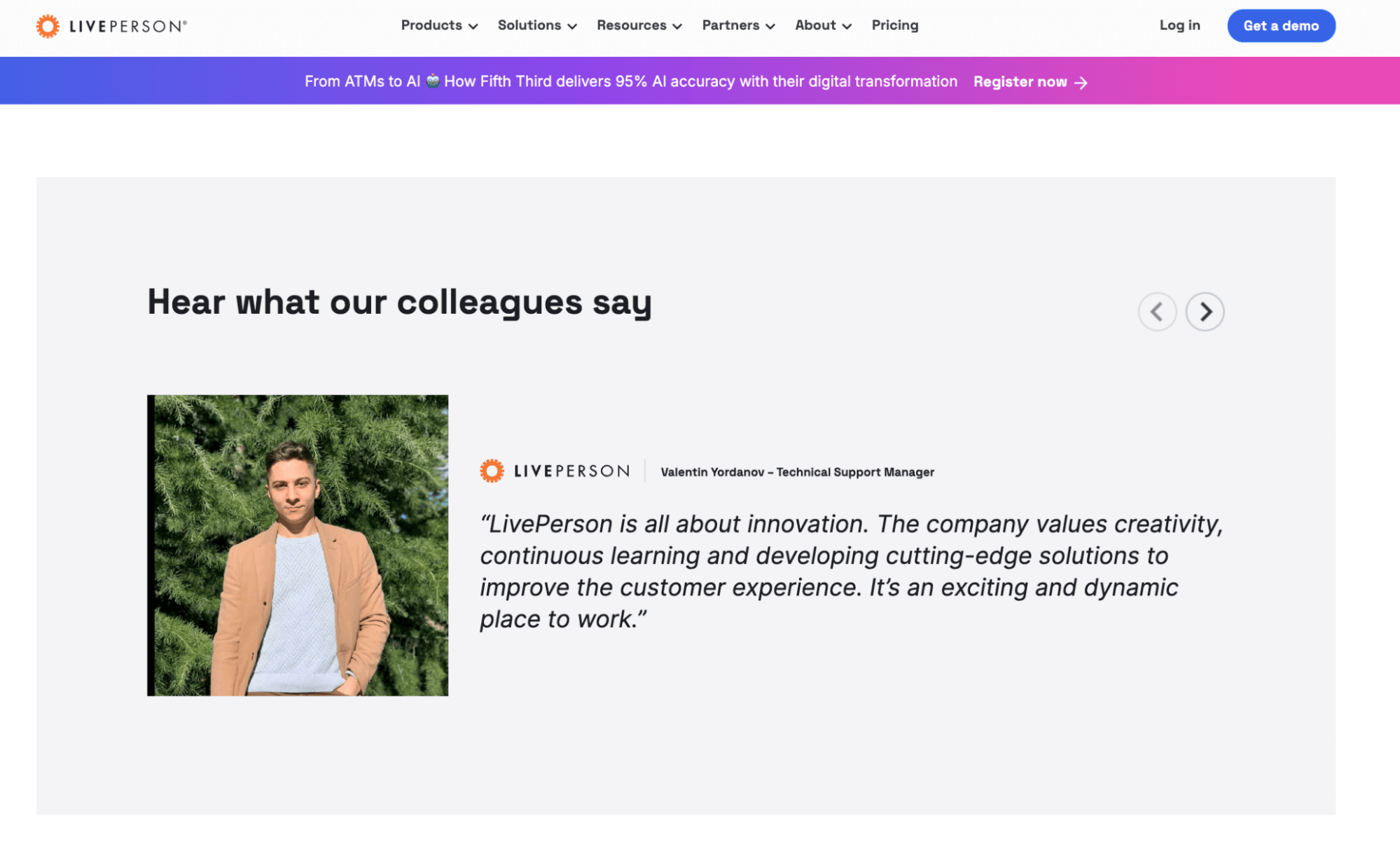1400x851 pixels.
Task: Click Pricing menu item
Action: pos(895,26)
